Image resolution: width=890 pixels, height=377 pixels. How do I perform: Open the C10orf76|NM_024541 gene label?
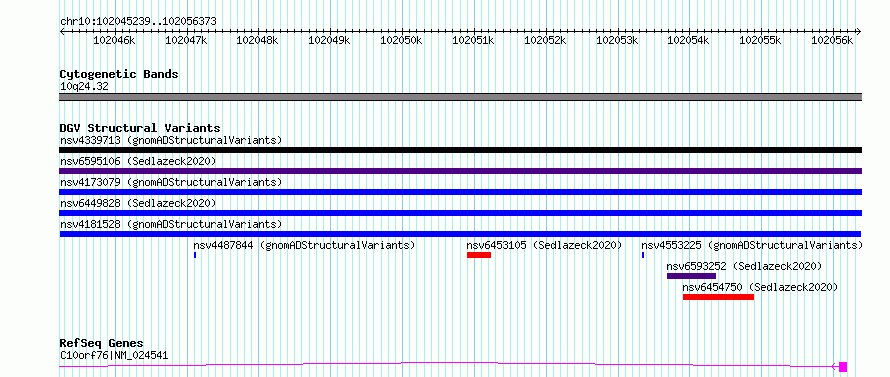[114, 356]
